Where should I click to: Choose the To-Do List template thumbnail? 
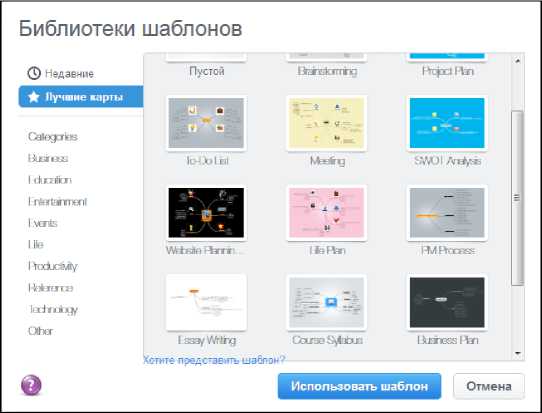tap(206, 123)
